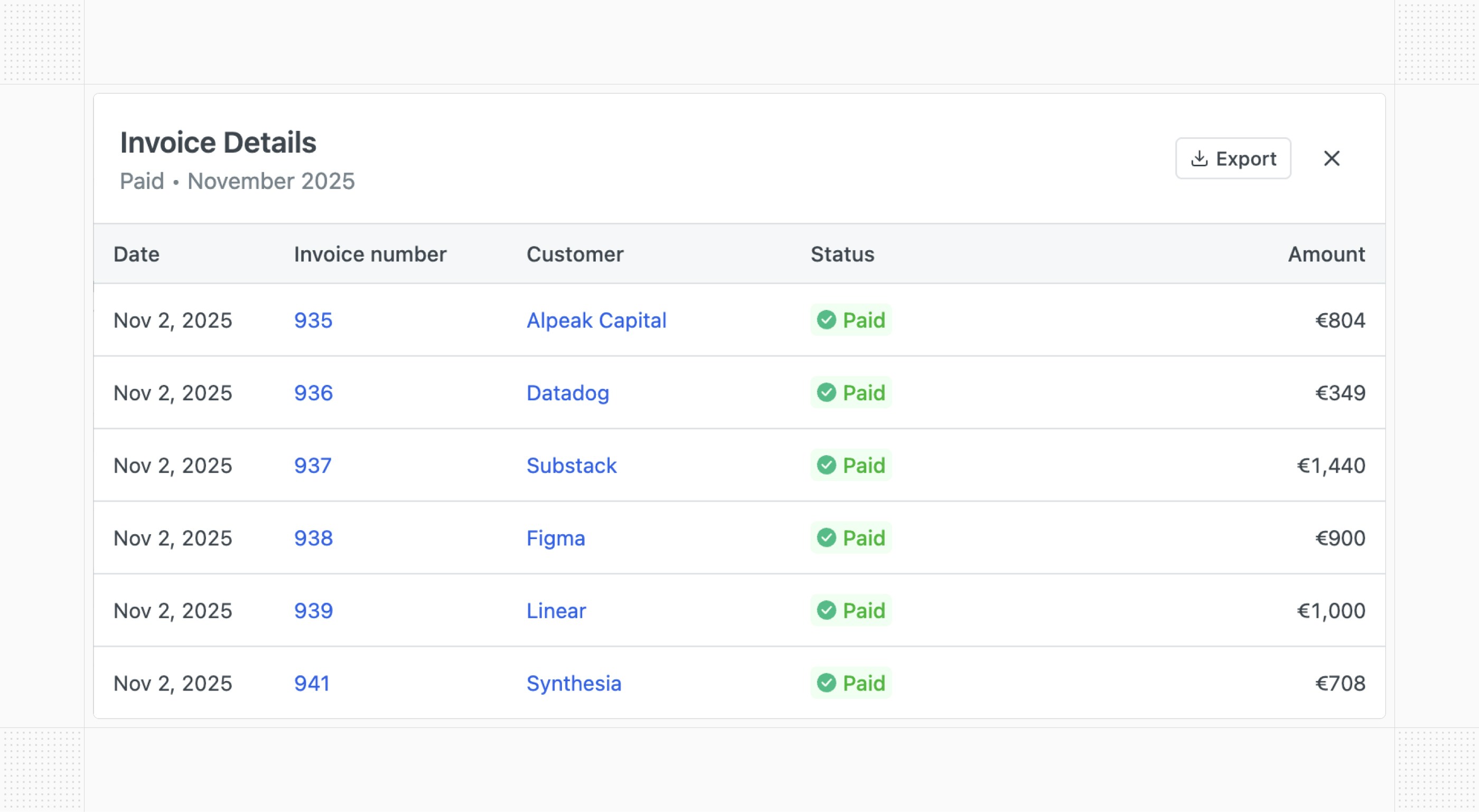The image size is (1479, 812).
Task: Click the Amount column header
Action: 1326,254
